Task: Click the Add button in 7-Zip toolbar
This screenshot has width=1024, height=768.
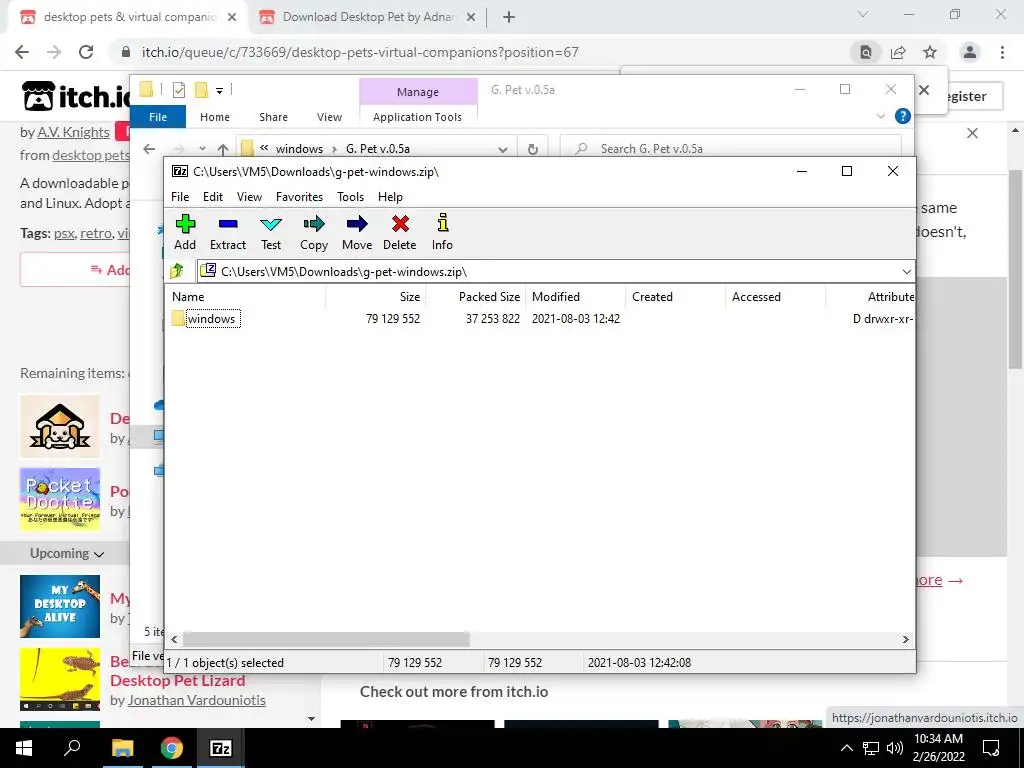Action: 185,232
